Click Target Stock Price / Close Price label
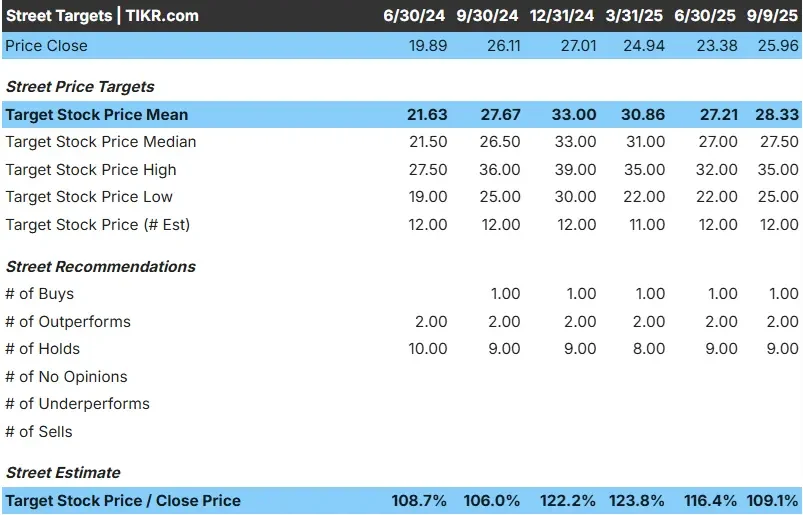This screenshot has height=515, width=803. pyautogui.click(x=123, y=501)
